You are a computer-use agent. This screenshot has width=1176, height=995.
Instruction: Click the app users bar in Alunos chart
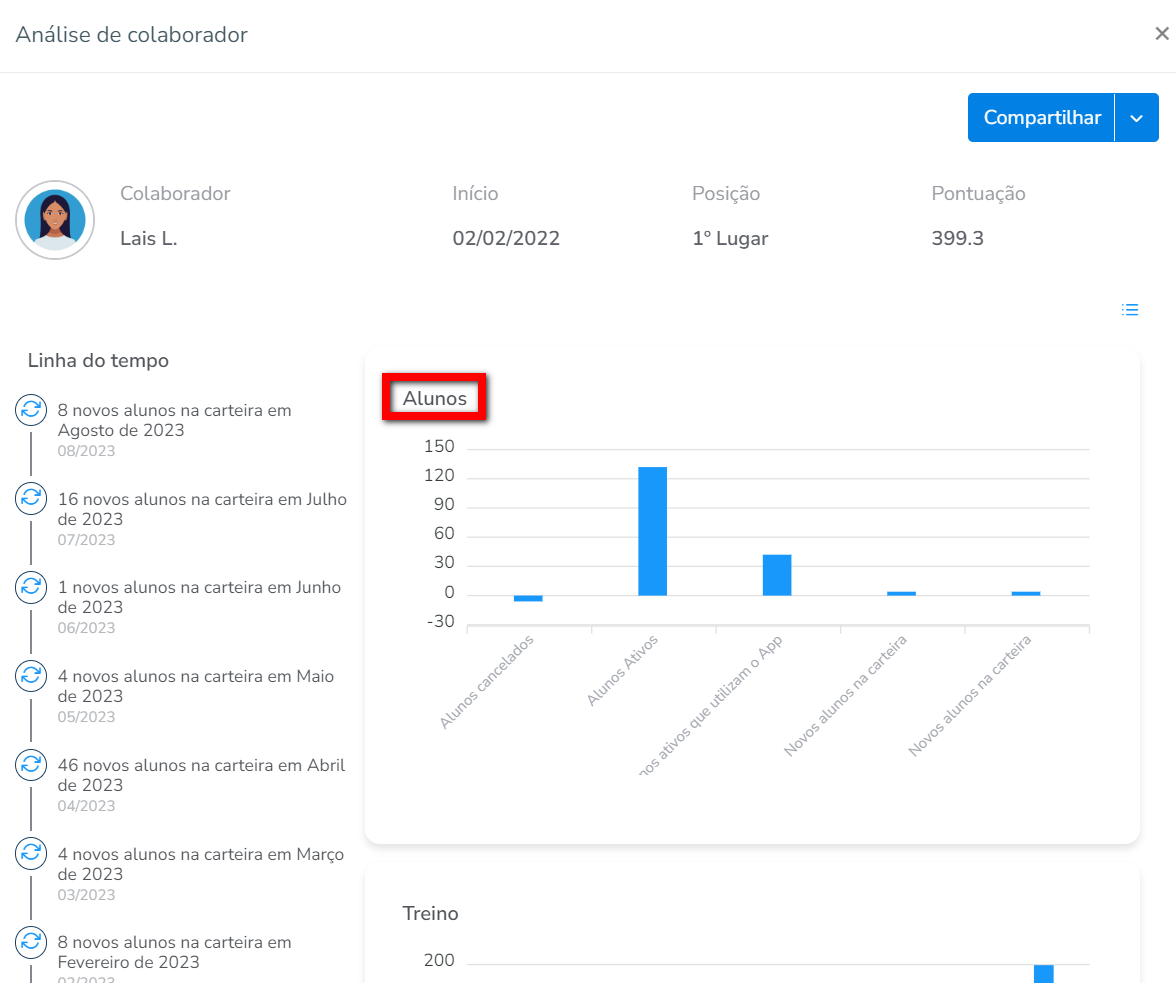pos(777,575)
